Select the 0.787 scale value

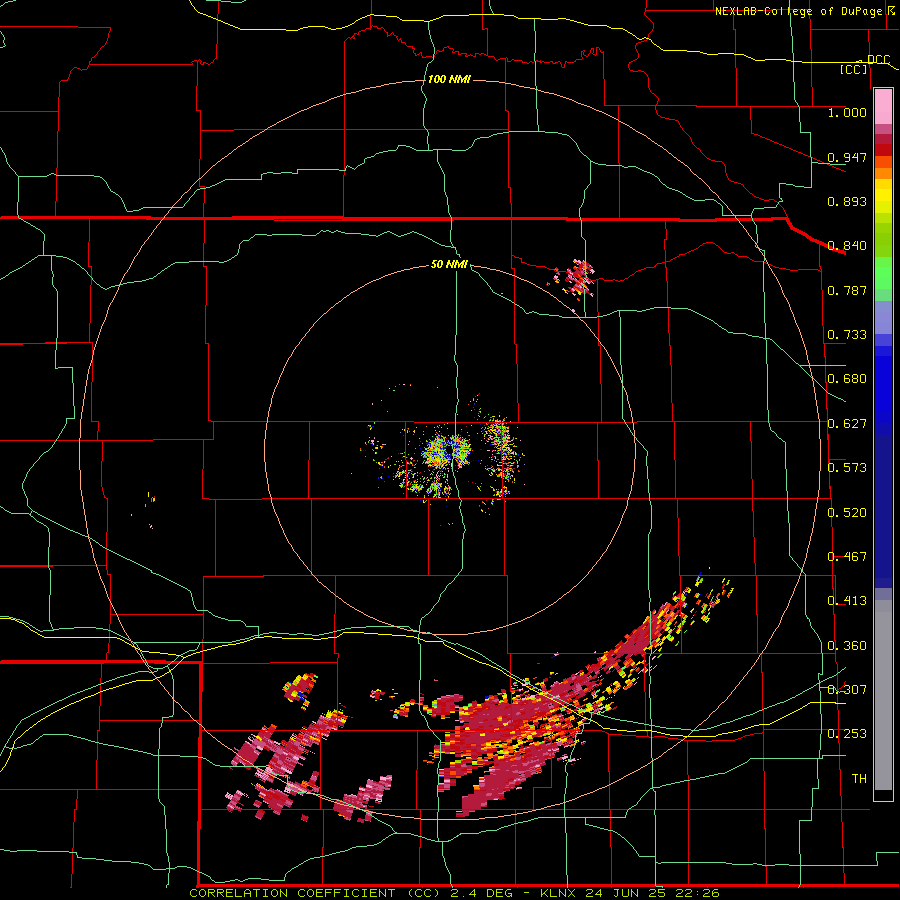847,290
